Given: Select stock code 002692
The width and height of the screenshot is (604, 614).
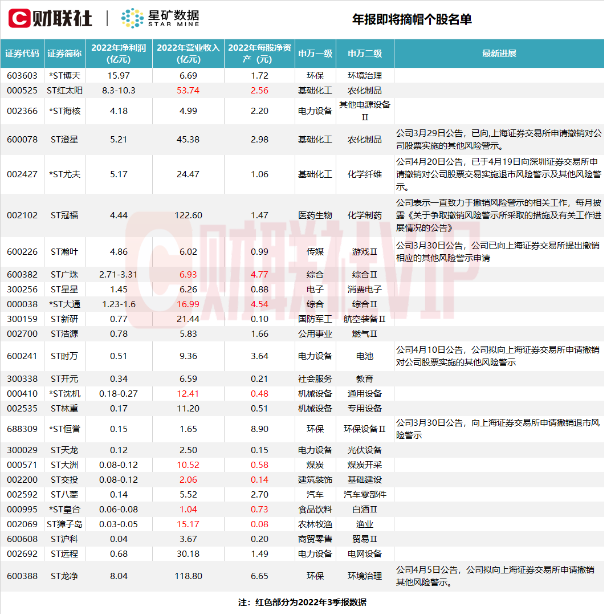Looking at the screenshot, I should click(x=22, y=554).
